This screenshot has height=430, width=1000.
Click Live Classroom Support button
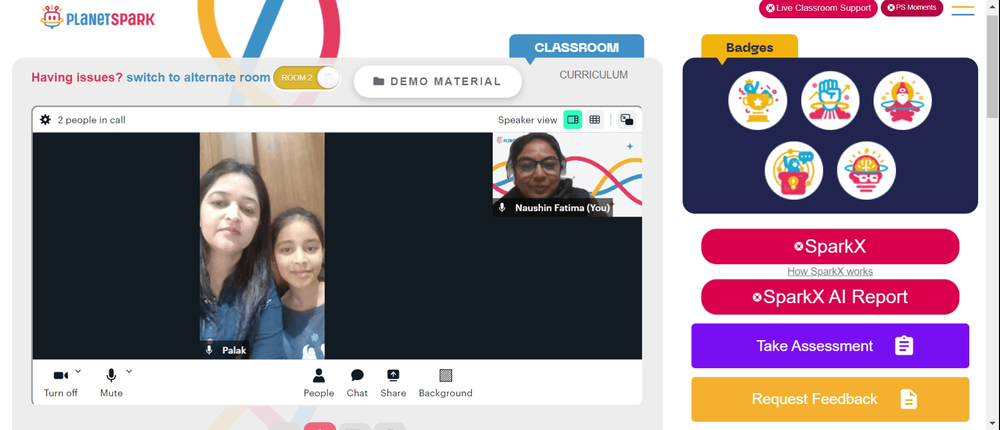(x=818, y=8)
